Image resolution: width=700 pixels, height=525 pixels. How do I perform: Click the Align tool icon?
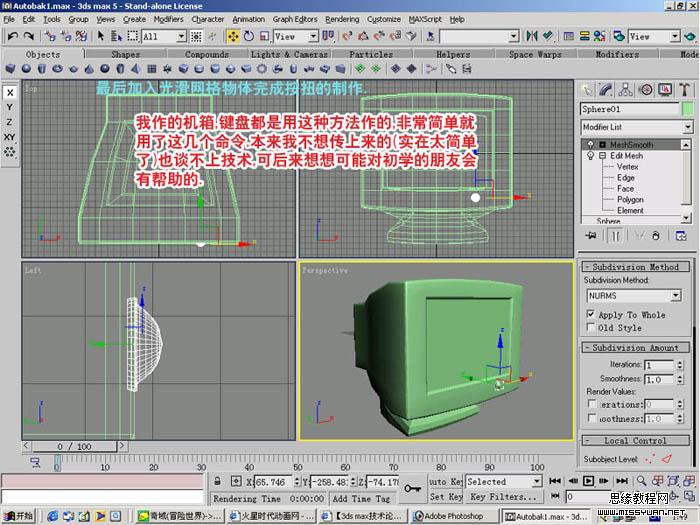click(x=548, y=36)
